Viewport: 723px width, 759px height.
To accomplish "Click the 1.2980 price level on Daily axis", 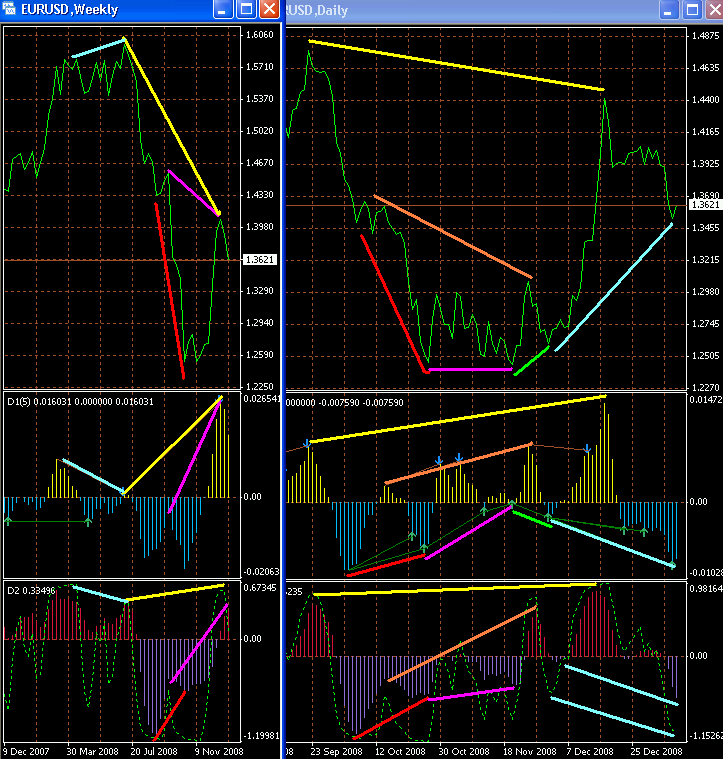I will 706,291.
